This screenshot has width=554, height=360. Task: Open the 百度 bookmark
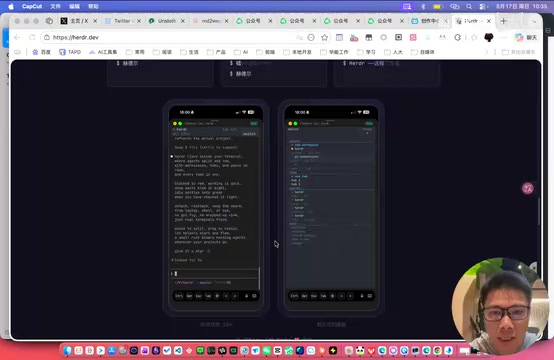coord(42,52)
